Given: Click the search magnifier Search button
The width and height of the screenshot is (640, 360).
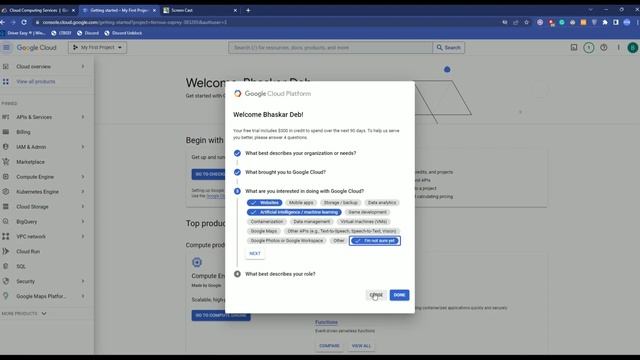Looking at the screenshot, I should [x=449, y=48].
